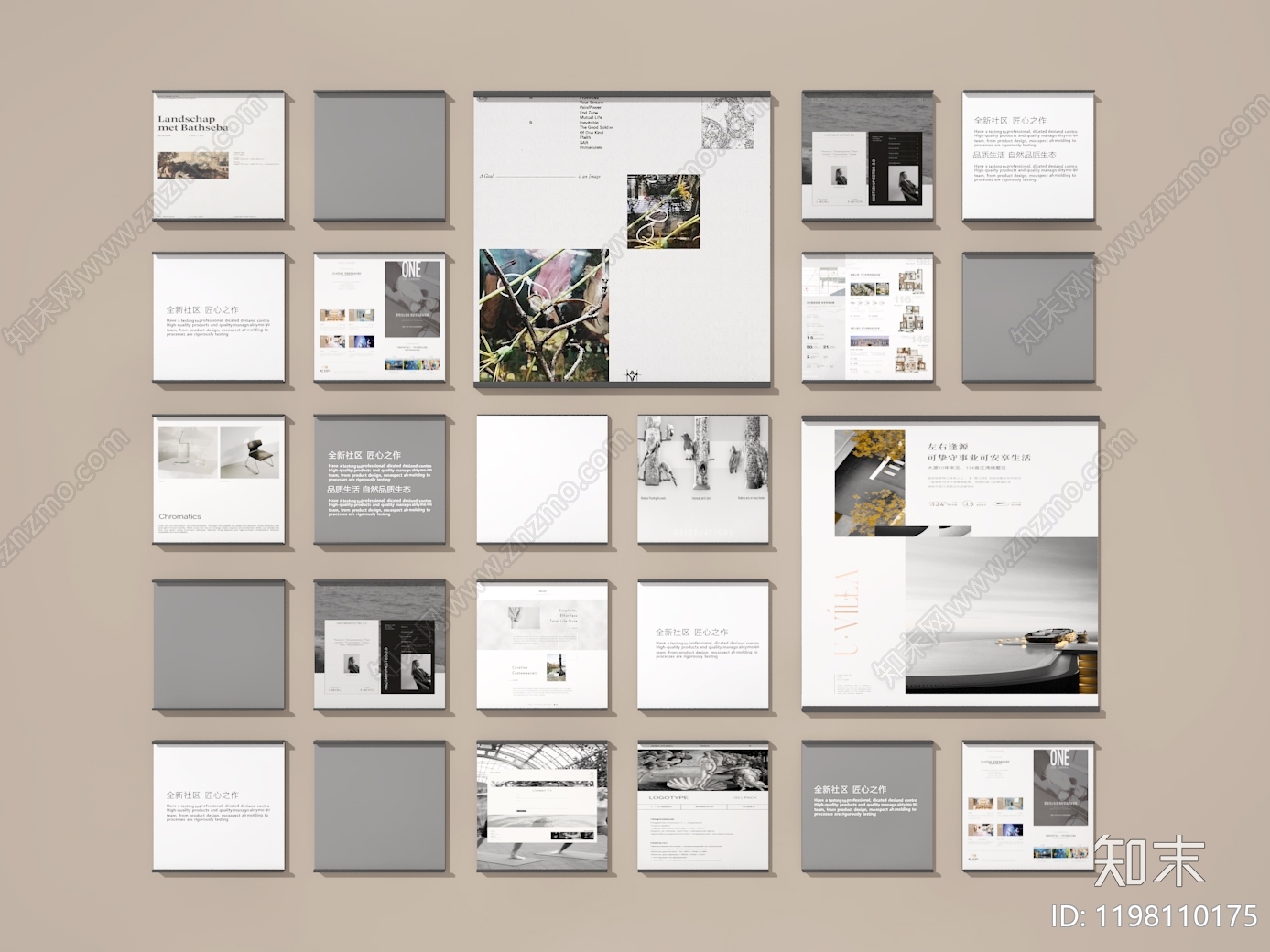Select the LOGOTYPE black-and-white poster
This screenshot has width=1270, height=952.
(703, 806)
